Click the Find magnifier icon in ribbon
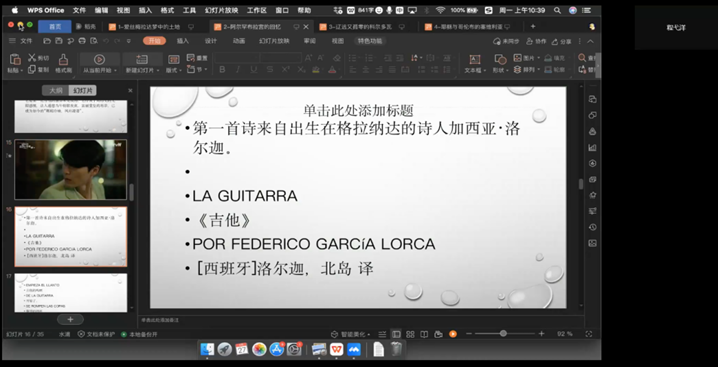Viewport: 718px width, 367px height. 582,58
